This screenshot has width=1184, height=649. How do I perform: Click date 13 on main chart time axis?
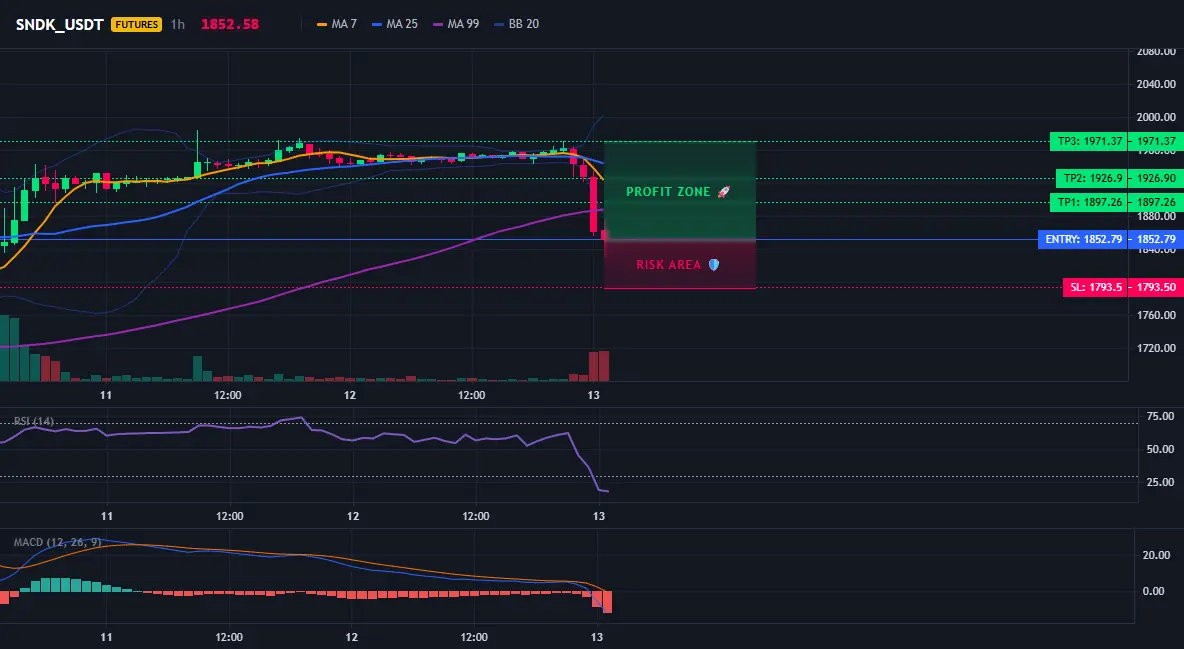pos(594,395)
